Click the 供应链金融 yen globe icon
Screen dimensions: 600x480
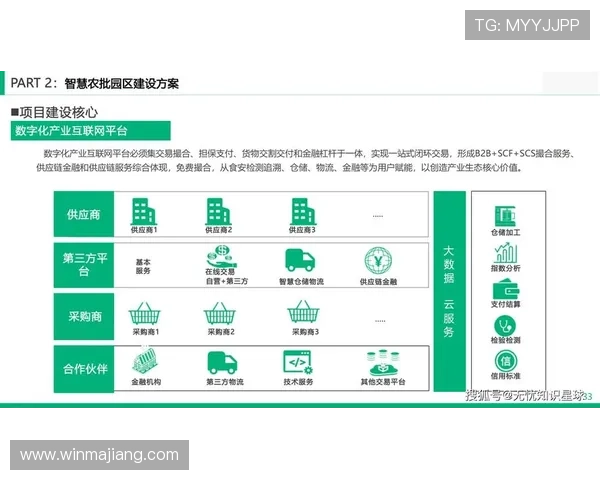pos(378,261)
